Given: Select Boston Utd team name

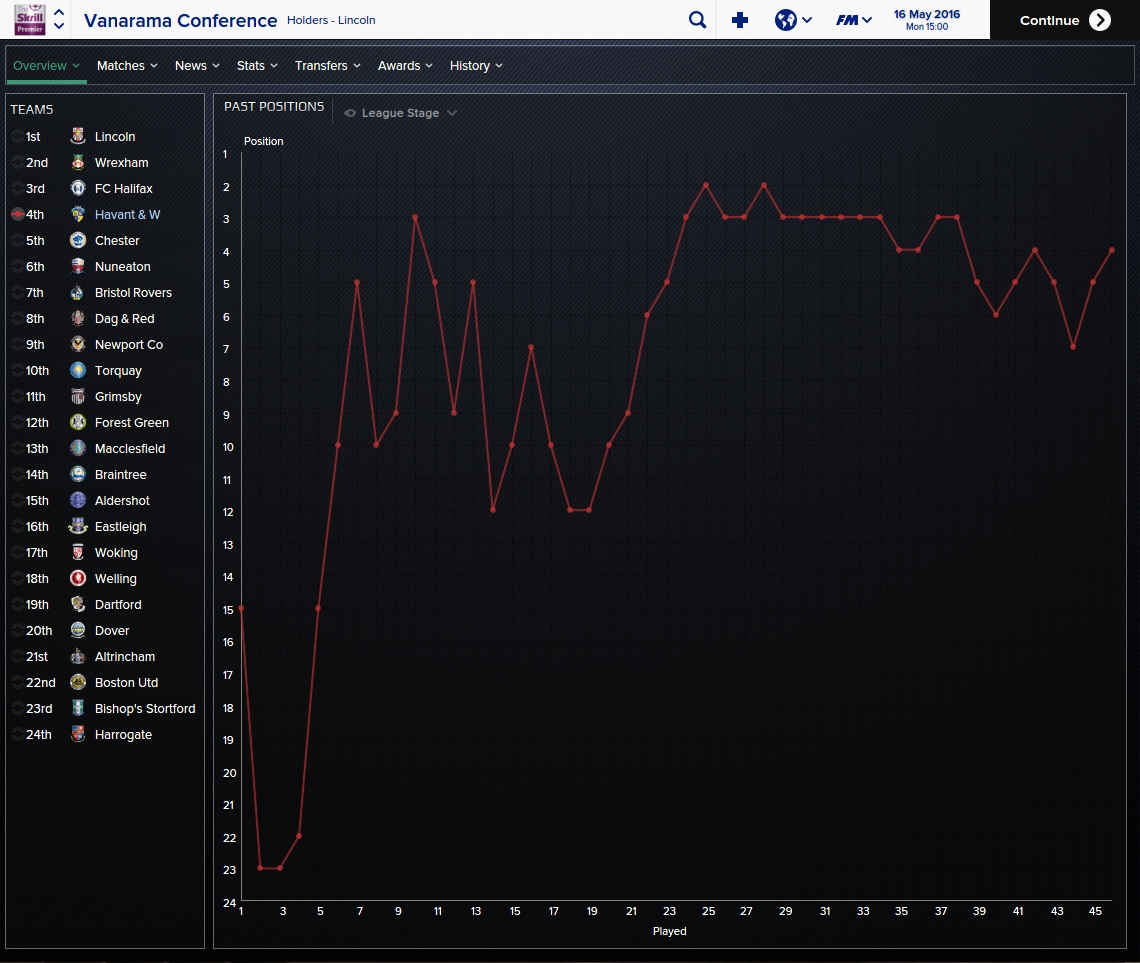Looking at the screenshot, I should pyautogui.click(x=127, y=682).
